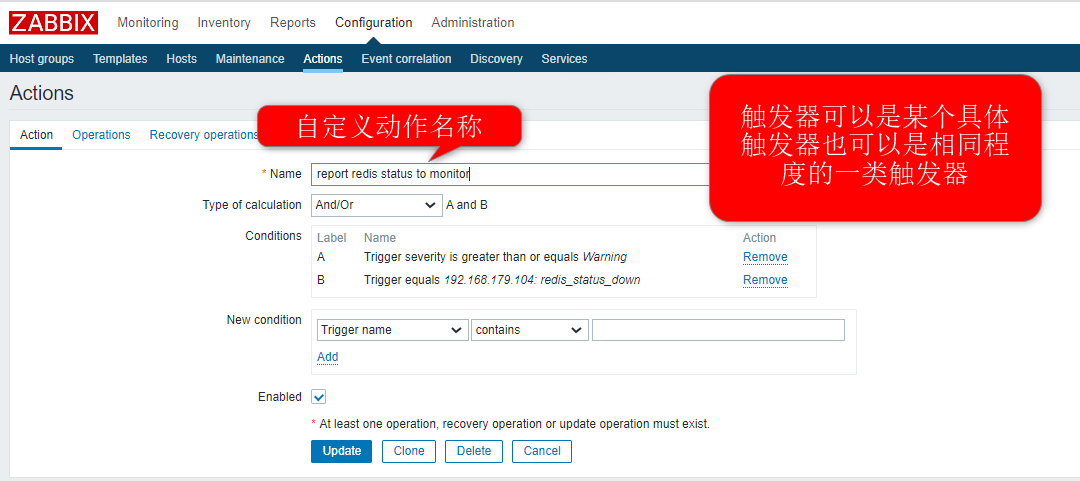
Task: Open the Monitoring menu
Action: pos(147,23)
